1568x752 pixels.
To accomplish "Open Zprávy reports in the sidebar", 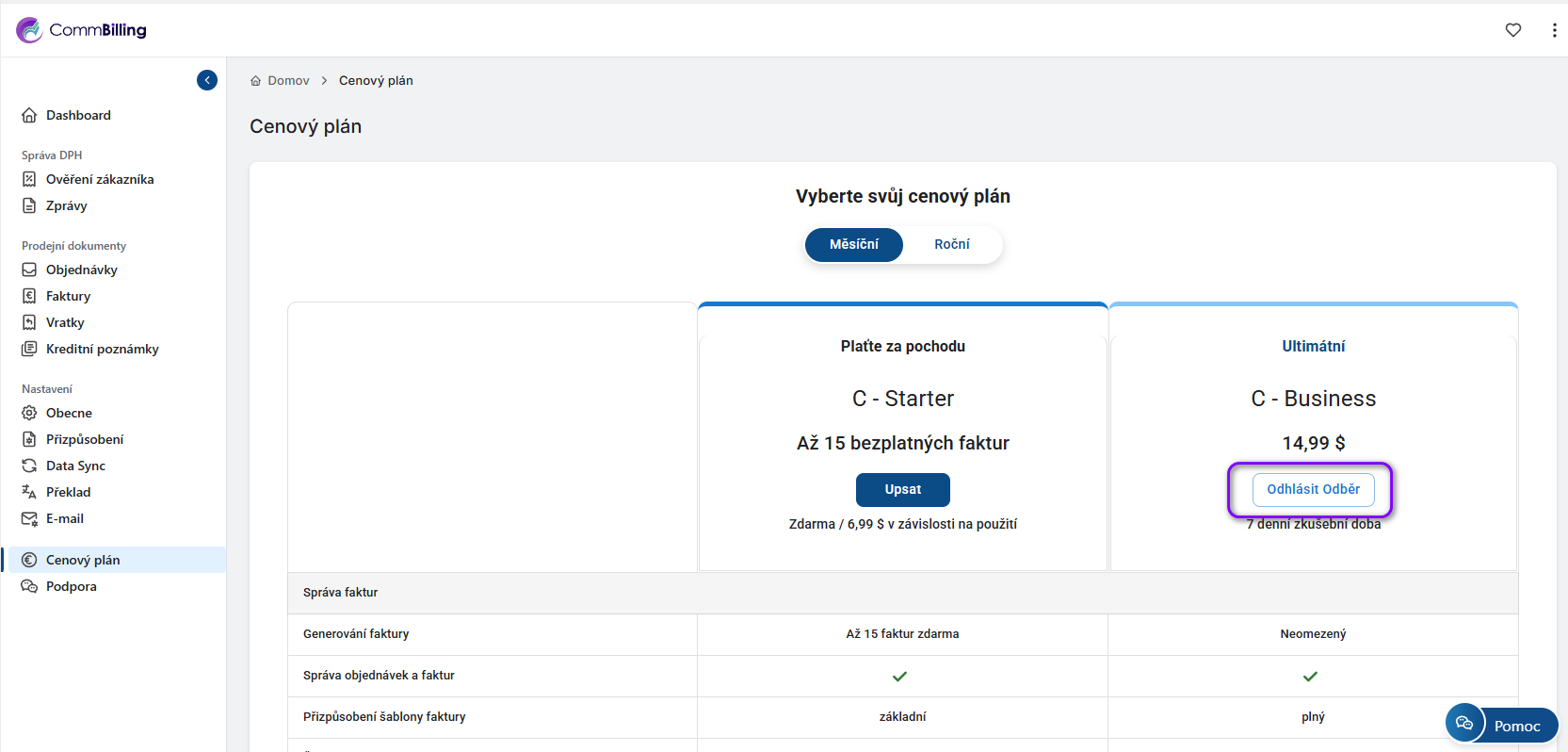I will (x=66, y=205).
